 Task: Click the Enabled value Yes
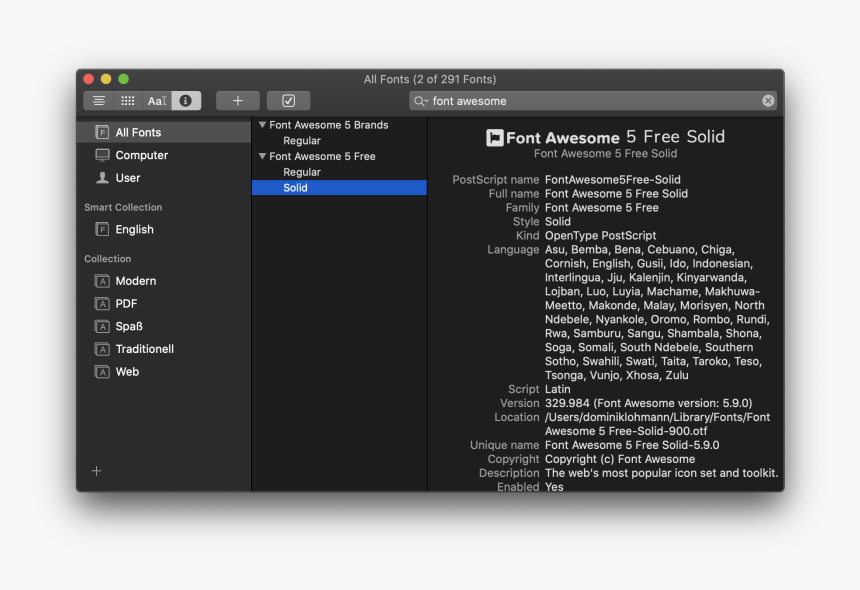pos(554,487)
